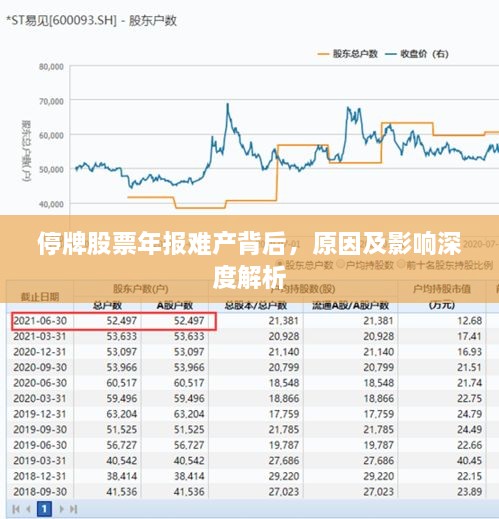This screenshot has width=499, height=519.
Task: Select the 2019-12-31 date cell
Action: (40, 414)
